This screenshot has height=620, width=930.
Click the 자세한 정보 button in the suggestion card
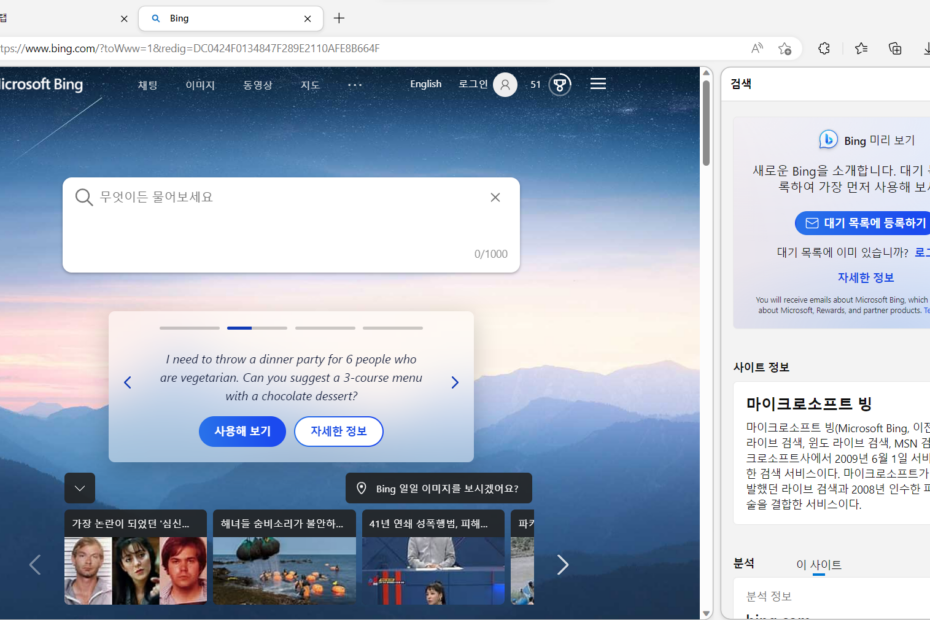tap(339, 431)
